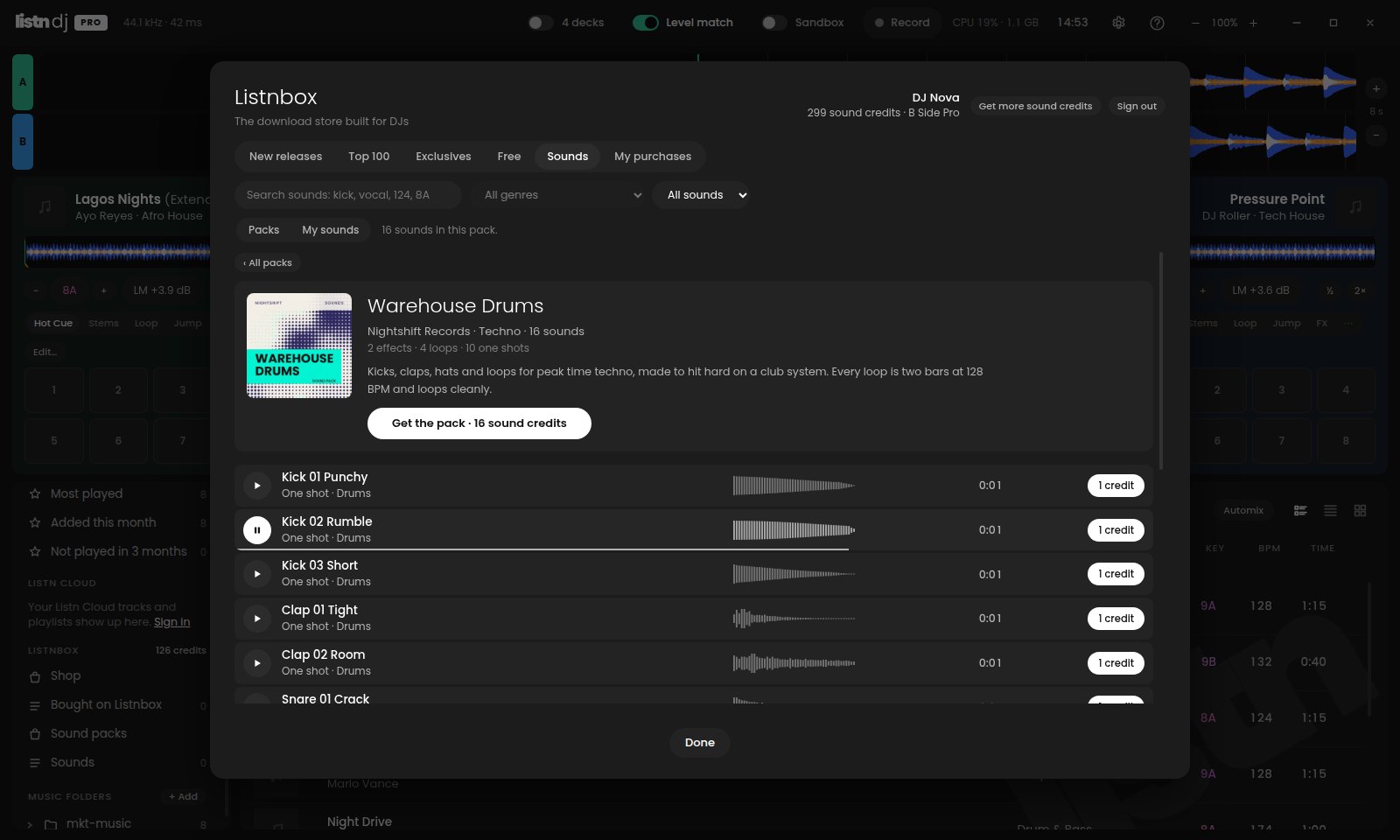Seek the Kick 02 Rumble progress bar
This screenshot has width=1400, height=840.
(694, 549)
